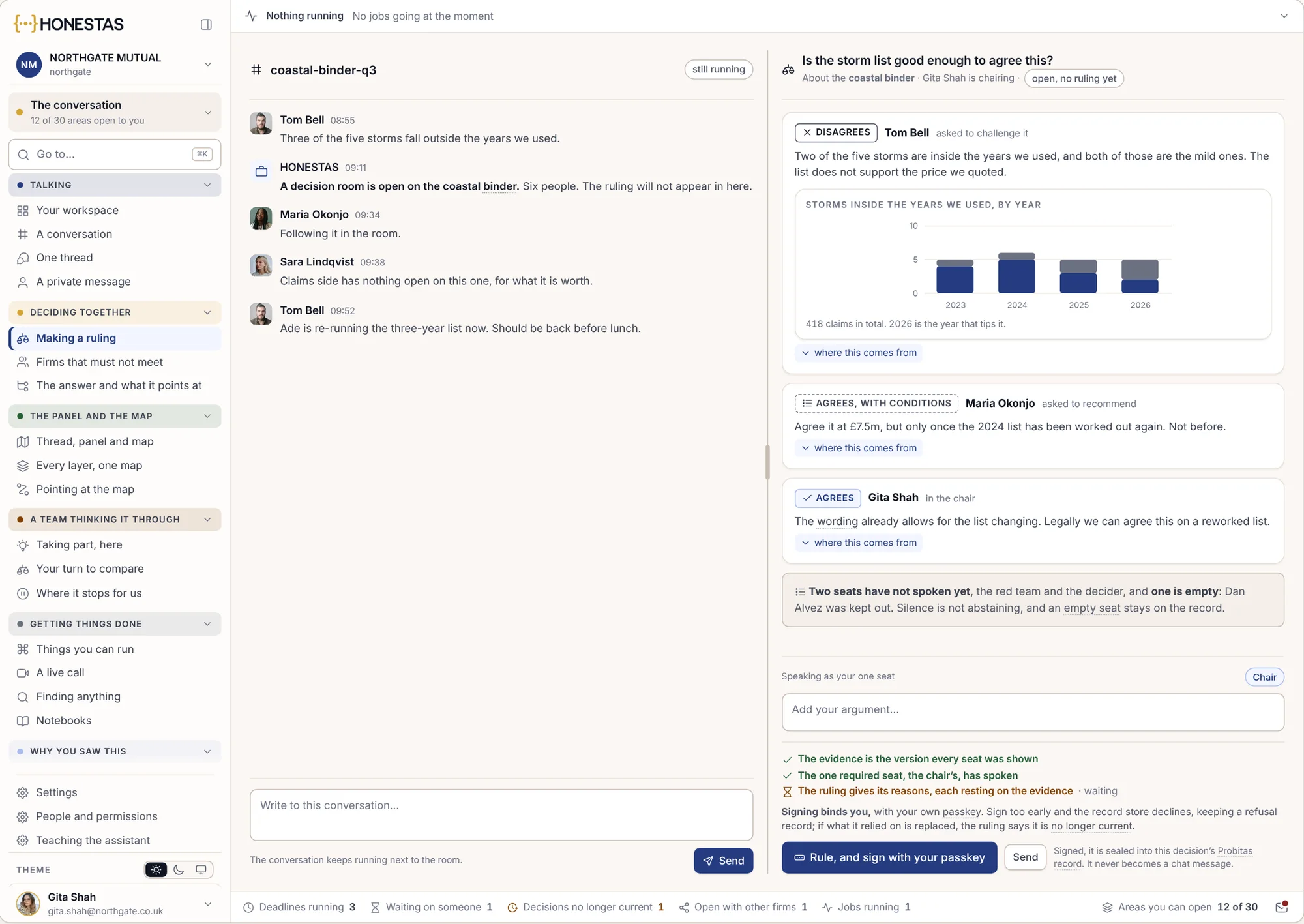Click the still running status pill

(x=719, y=70)
